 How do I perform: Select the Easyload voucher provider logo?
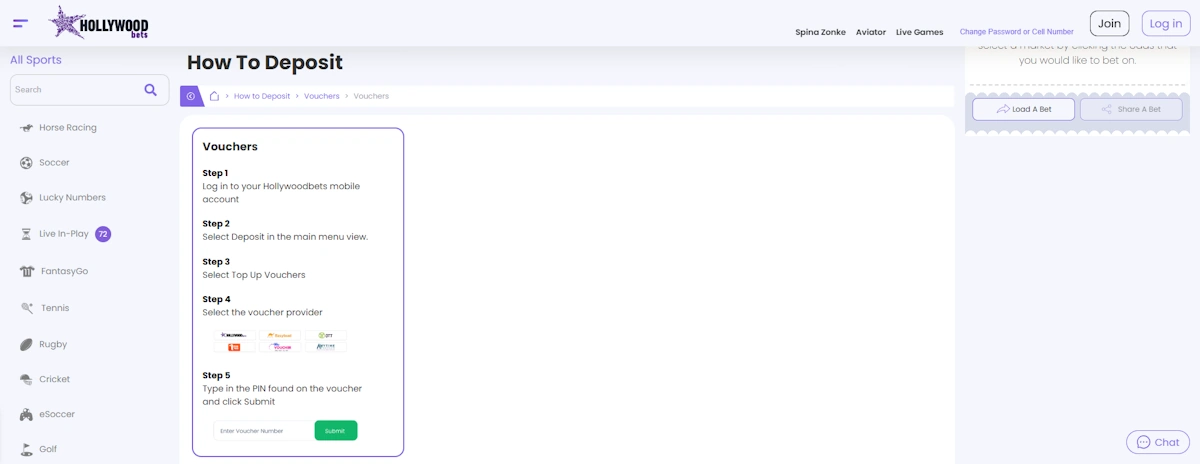(279, 335)
